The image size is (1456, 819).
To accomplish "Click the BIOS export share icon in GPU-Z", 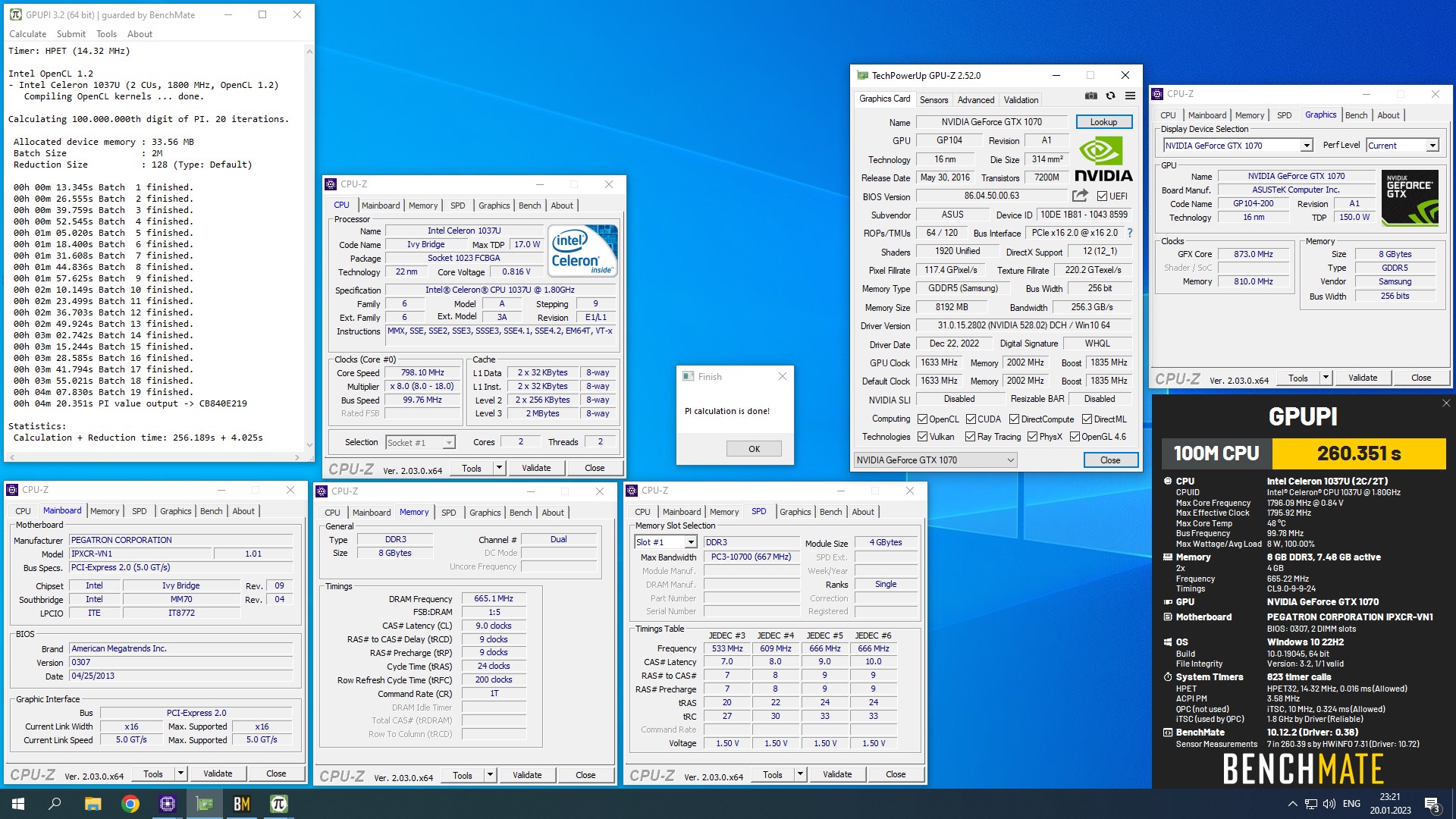I will pyautogui.click(x=1080, y=196).
